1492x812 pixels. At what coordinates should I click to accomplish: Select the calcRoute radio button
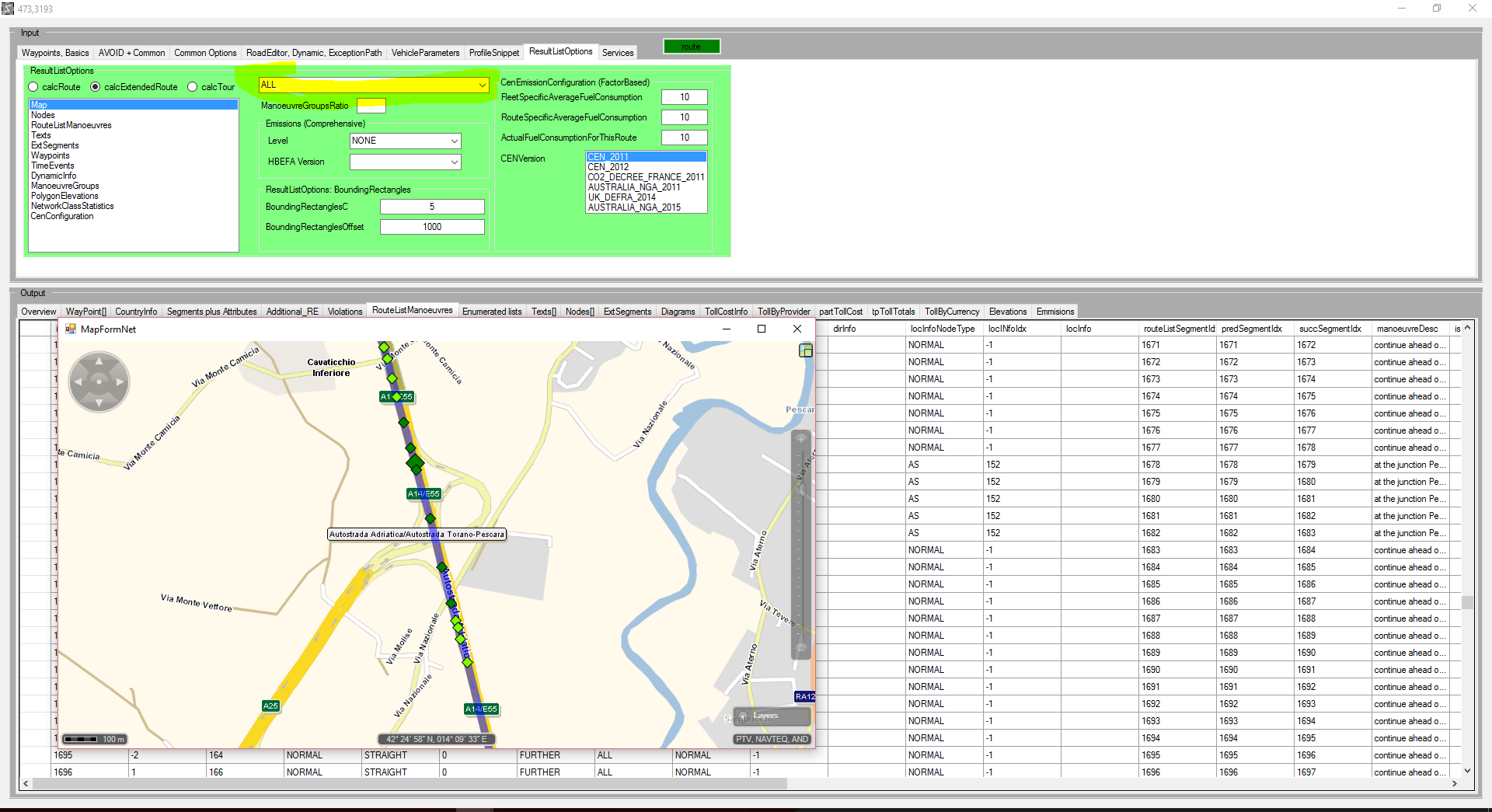pyautogui.click(x=33, y=87)
